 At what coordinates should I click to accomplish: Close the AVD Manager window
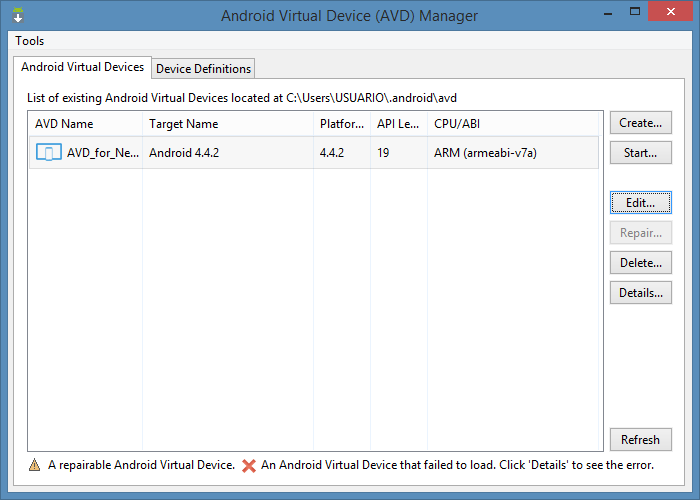(671, 12)
